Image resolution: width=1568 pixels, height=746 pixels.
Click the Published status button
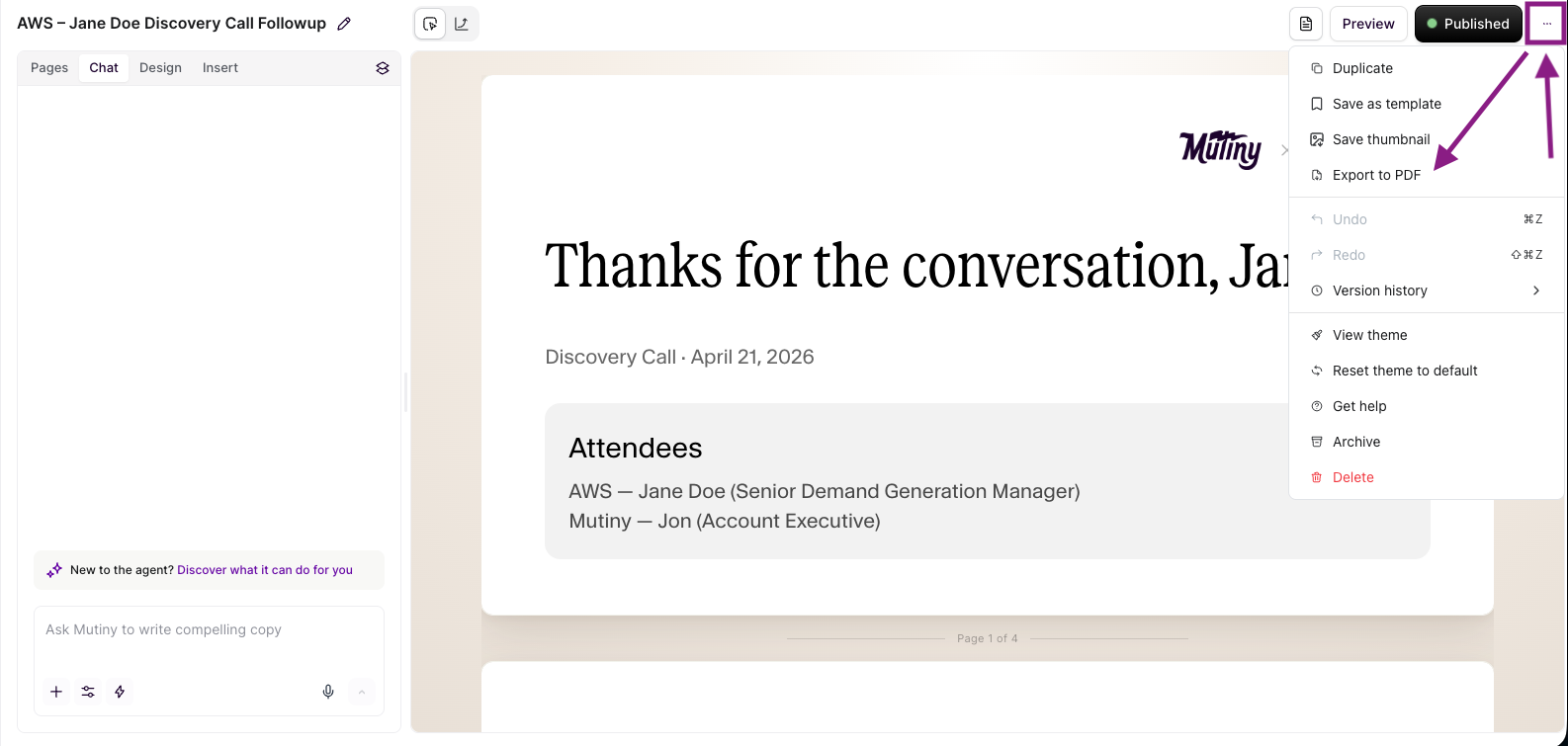1468,24
